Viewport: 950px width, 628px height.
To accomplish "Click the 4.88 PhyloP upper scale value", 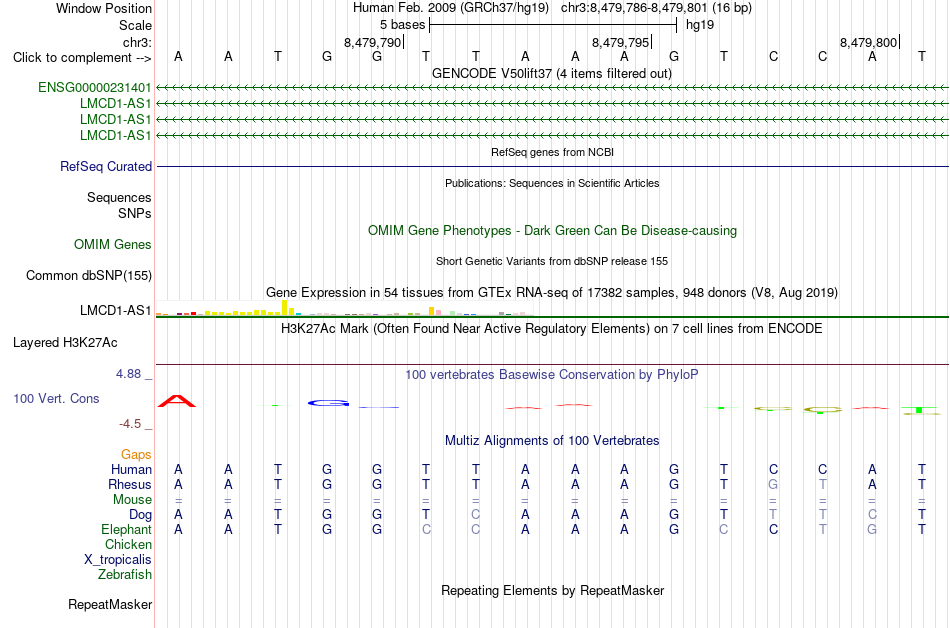I will tap(128, 374).
